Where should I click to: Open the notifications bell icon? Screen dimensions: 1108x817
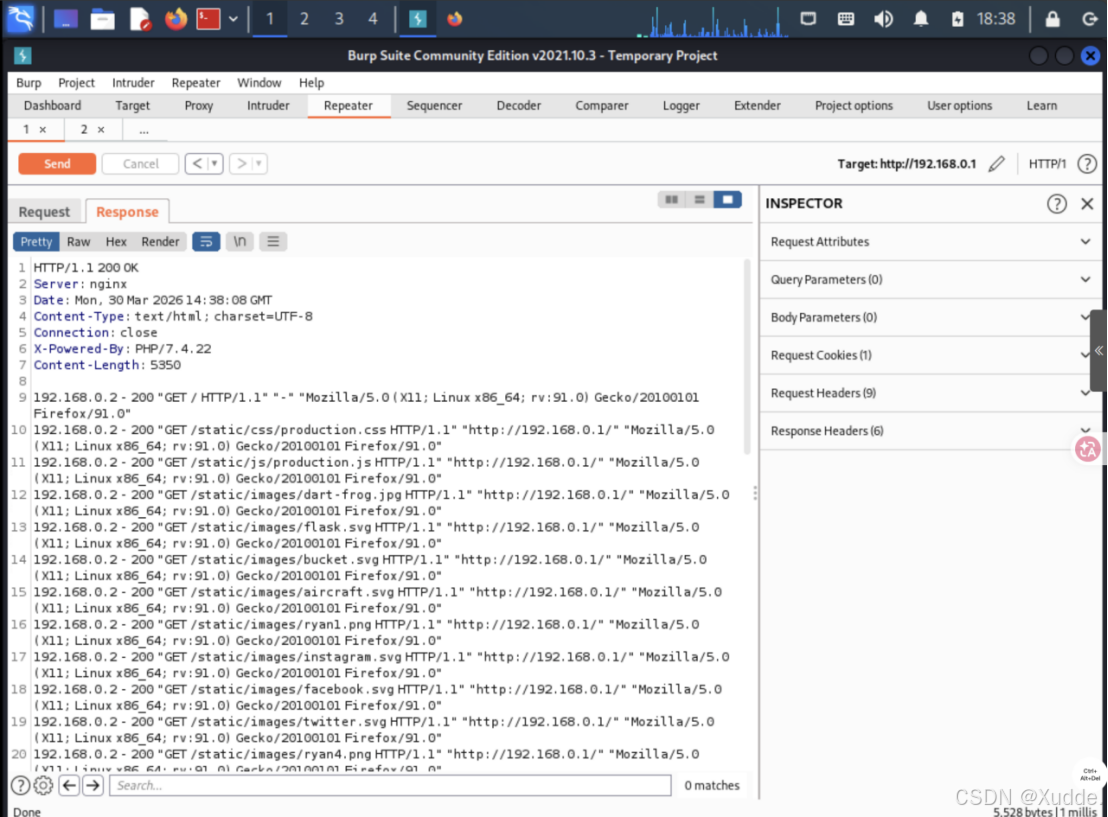[x=921, y=19]
